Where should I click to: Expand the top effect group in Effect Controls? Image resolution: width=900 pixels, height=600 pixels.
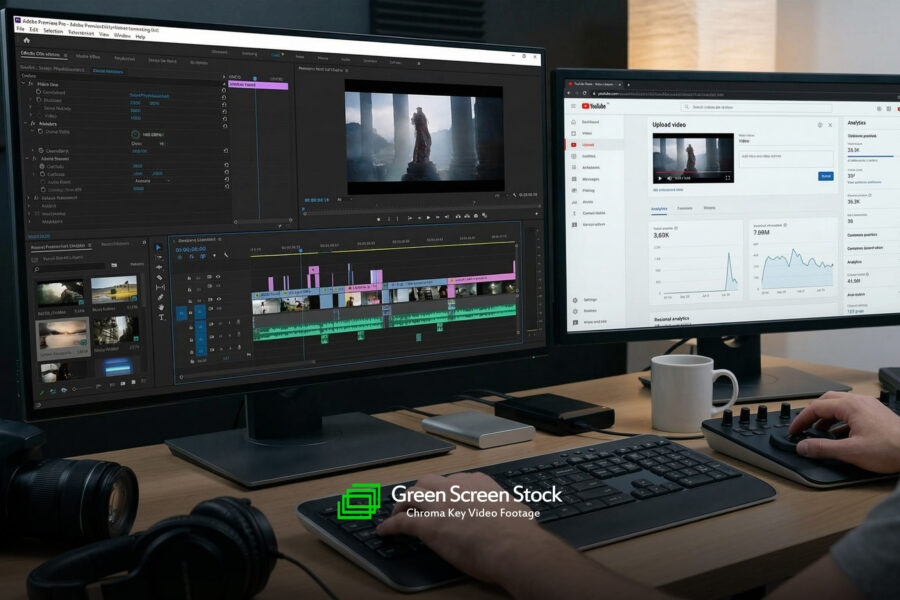click(x=22, y=83)
